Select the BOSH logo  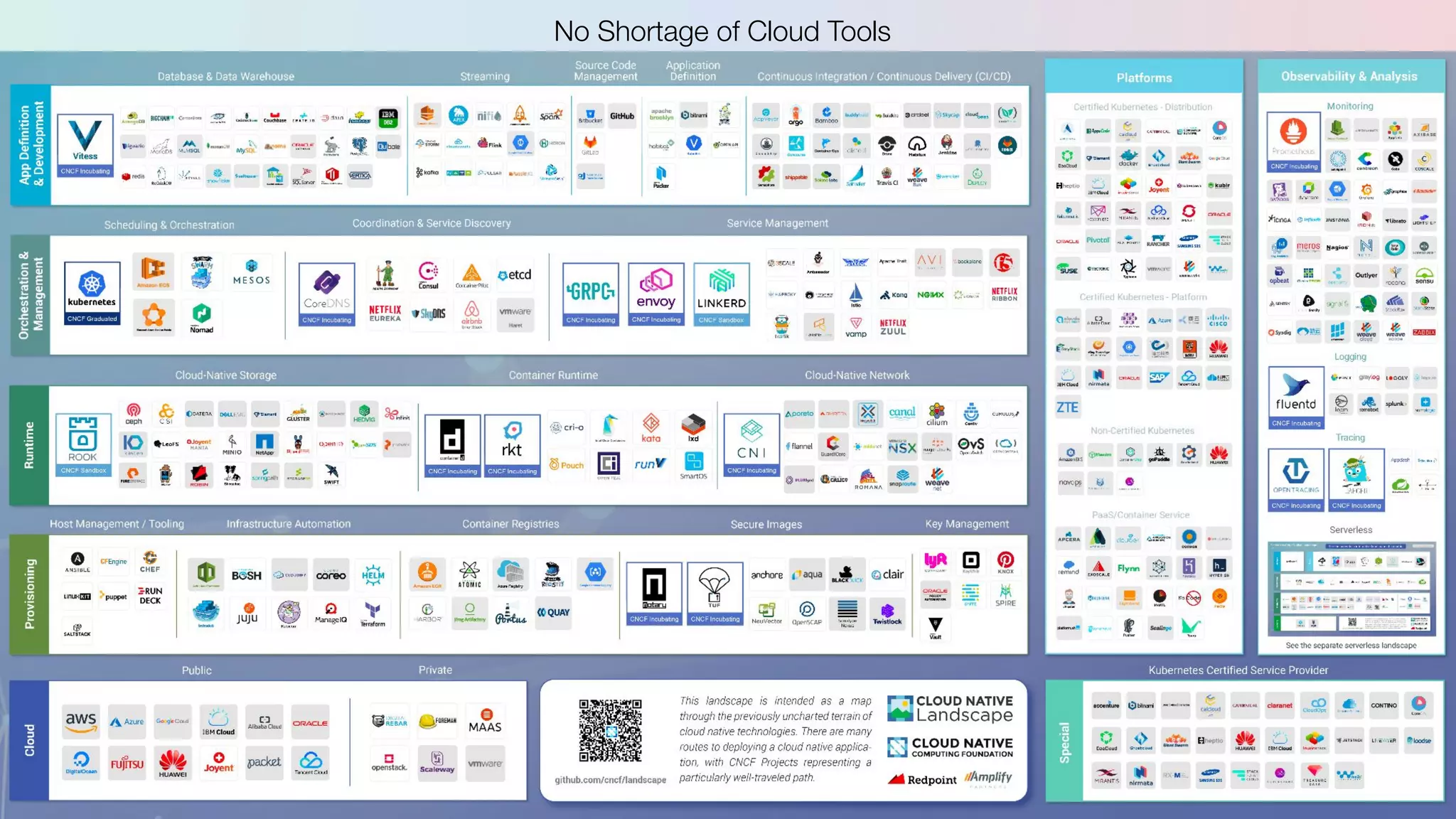click(x=247, y=575)
